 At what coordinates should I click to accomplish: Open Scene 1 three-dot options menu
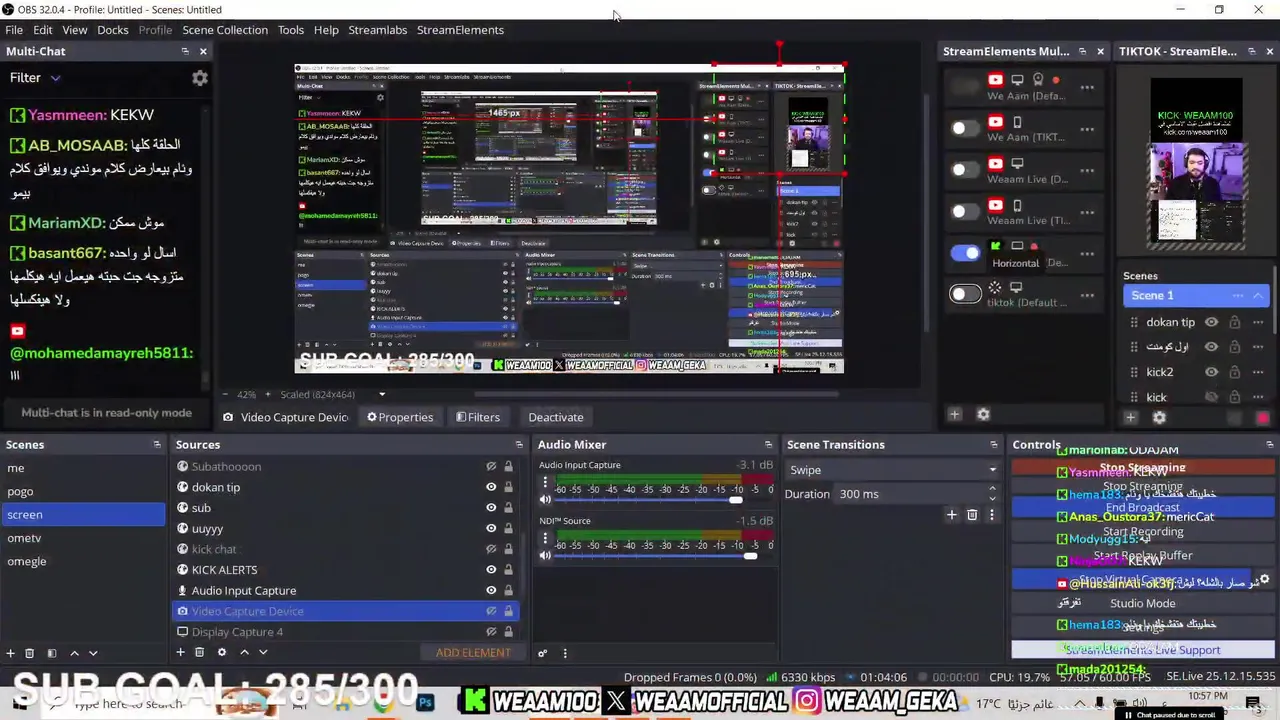(x=1238, y=295)
